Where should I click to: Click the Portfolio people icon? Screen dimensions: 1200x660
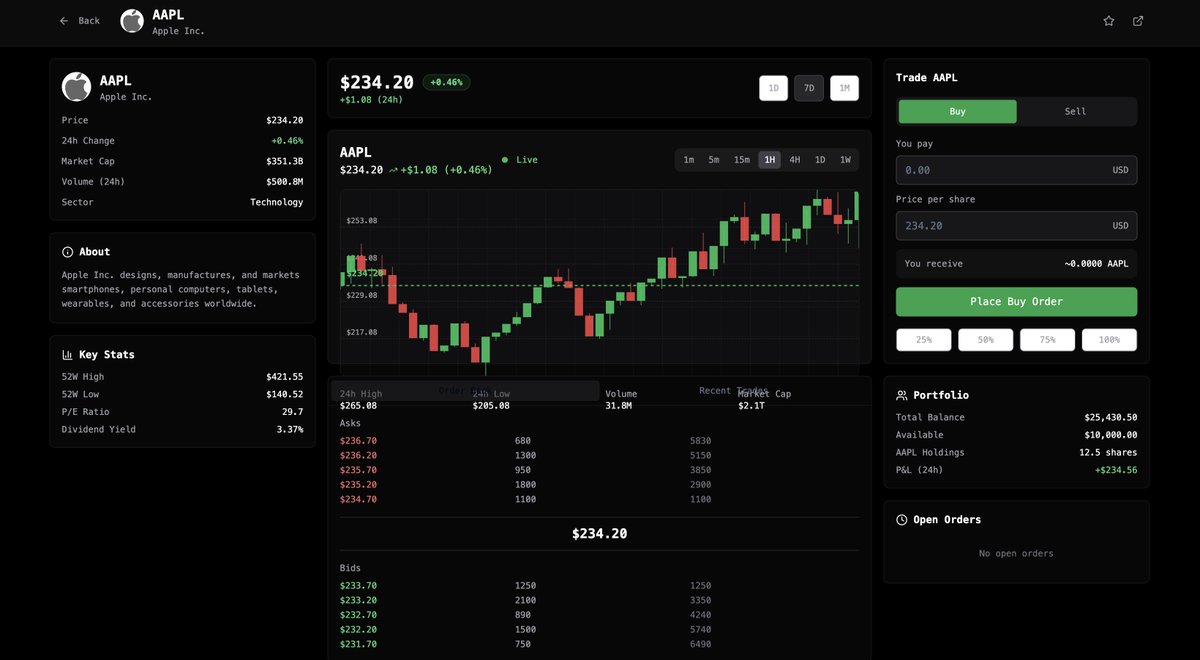pyautogui.click(x=902, y=396)
